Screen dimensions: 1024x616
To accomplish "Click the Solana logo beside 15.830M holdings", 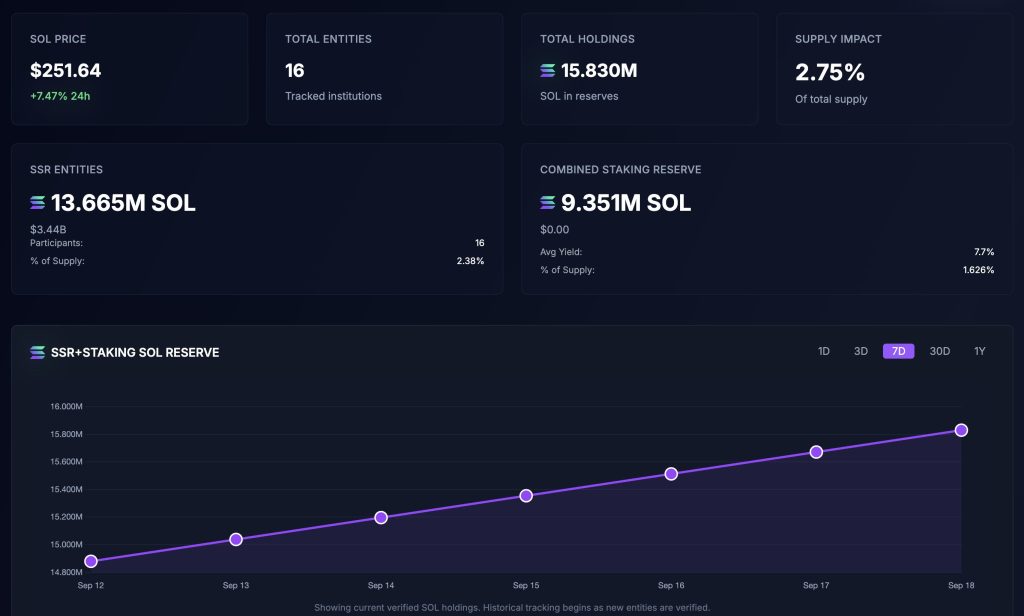I will [547, 71].
